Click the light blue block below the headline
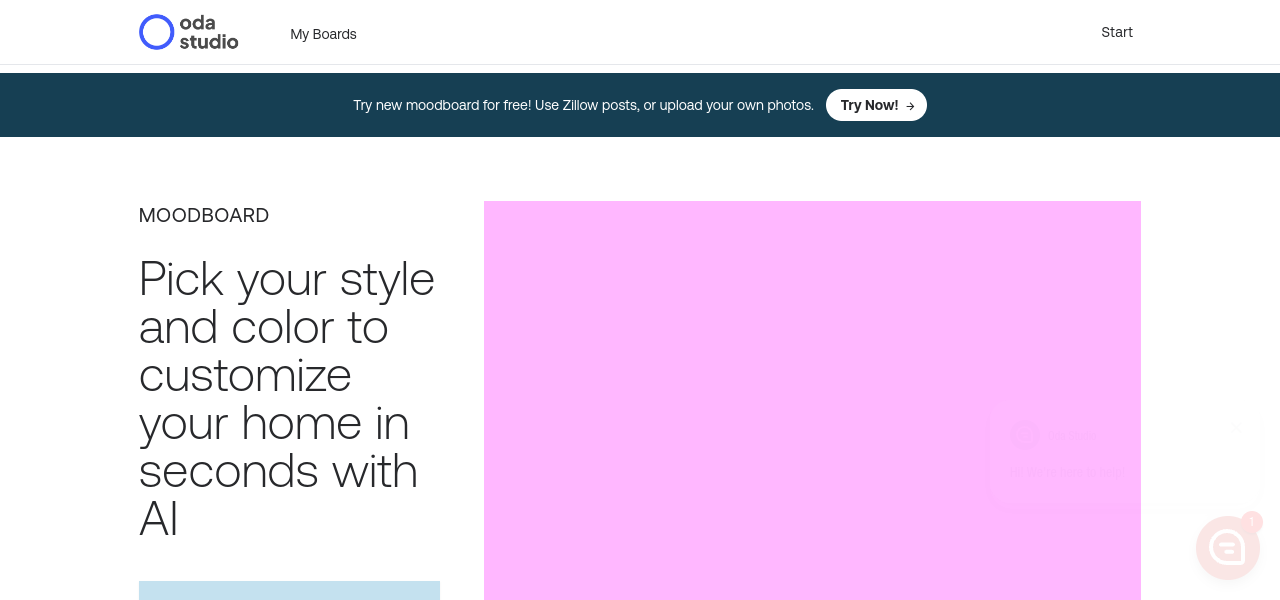Viewport: 1280px width, 600px height. pyautogui.click(x=289, y=590)
